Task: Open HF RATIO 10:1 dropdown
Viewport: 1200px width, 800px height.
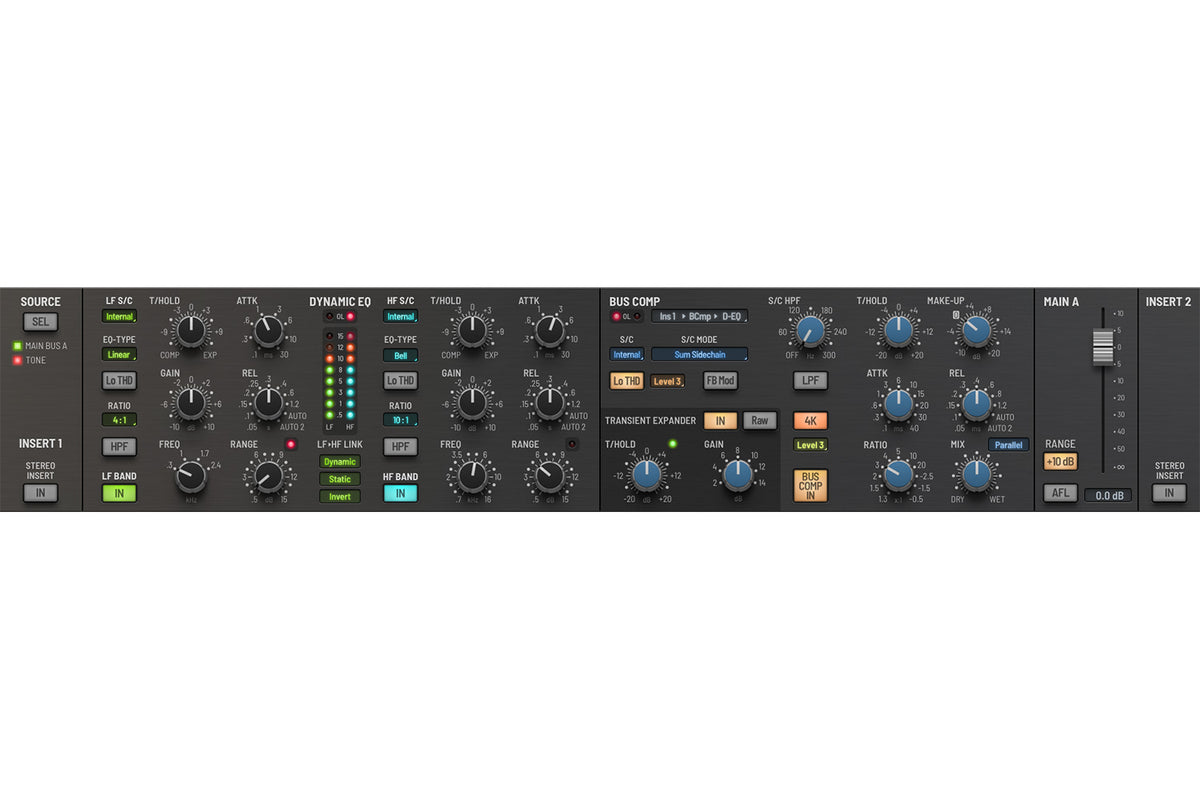Action: (x=401, y=420)
